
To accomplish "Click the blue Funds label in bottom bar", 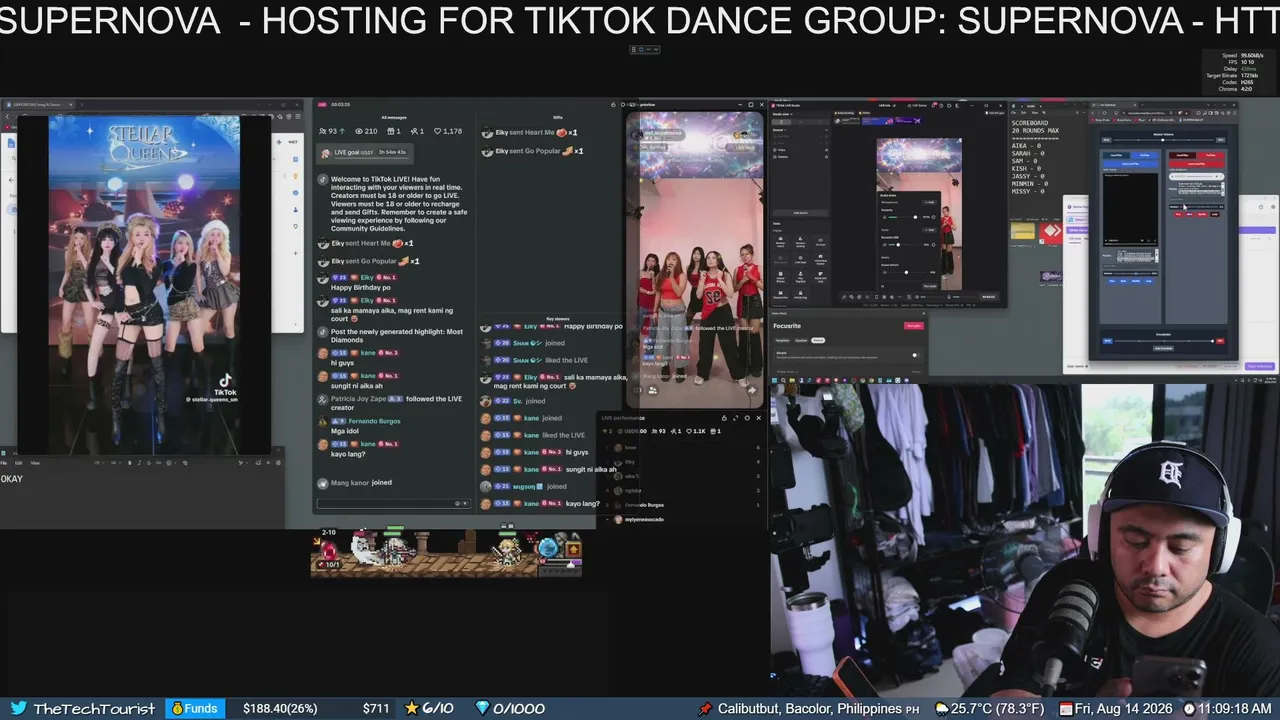I will point(194,708).
